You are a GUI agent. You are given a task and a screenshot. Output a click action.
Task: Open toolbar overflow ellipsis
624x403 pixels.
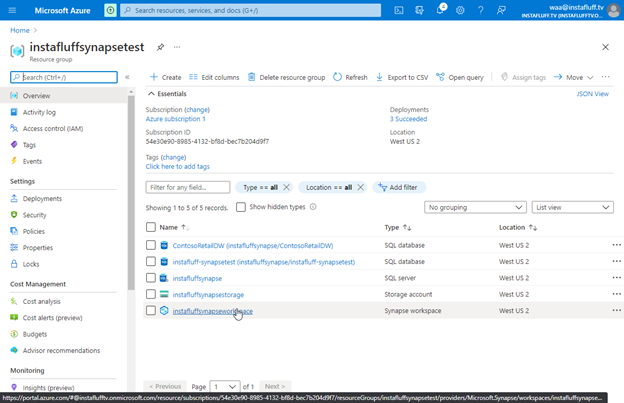(605, 77)
